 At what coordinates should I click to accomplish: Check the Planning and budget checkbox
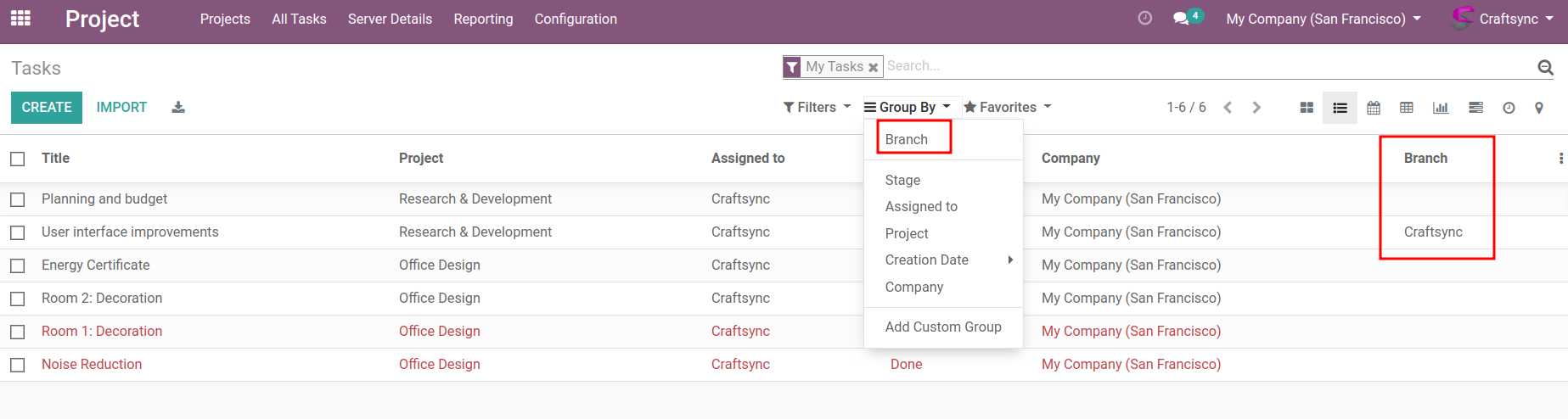[x=18, y=199]
